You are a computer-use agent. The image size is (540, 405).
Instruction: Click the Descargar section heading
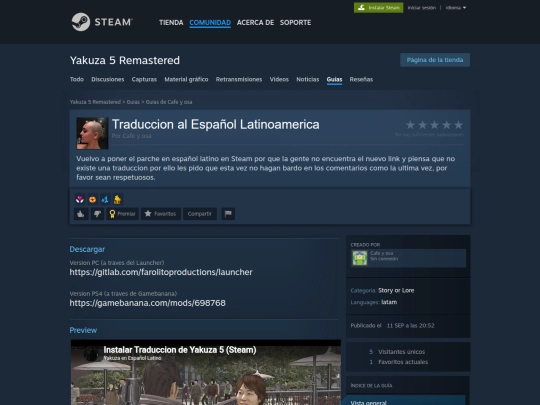coord(87,249)
